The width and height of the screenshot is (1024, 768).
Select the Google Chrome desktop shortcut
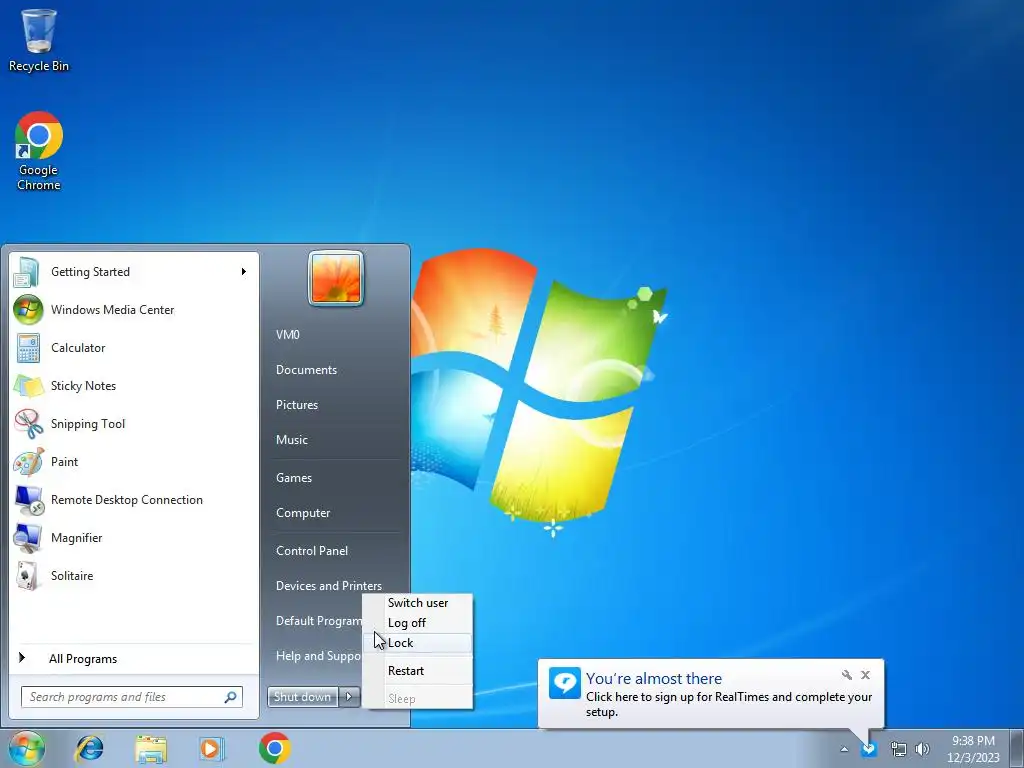pyautogui.click(x=39, y=150)
